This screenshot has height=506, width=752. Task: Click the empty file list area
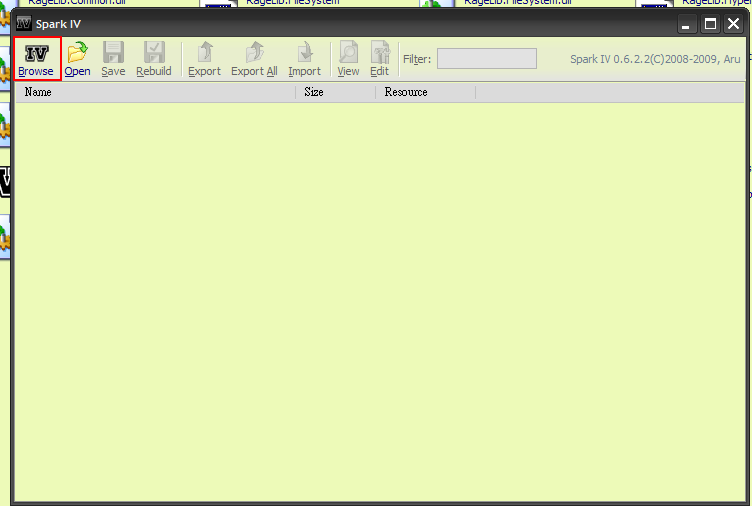click(x=380, y=300)
